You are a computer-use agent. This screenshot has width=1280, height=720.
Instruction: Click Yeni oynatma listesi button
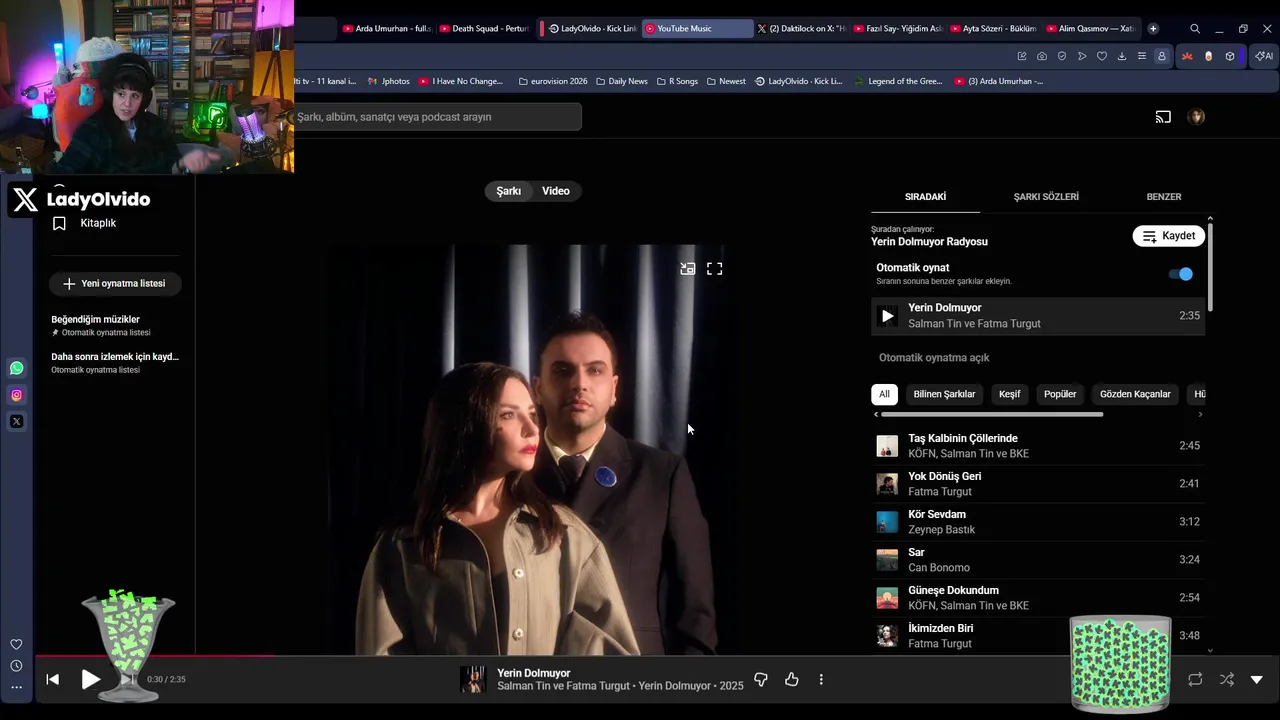[115, 284]
